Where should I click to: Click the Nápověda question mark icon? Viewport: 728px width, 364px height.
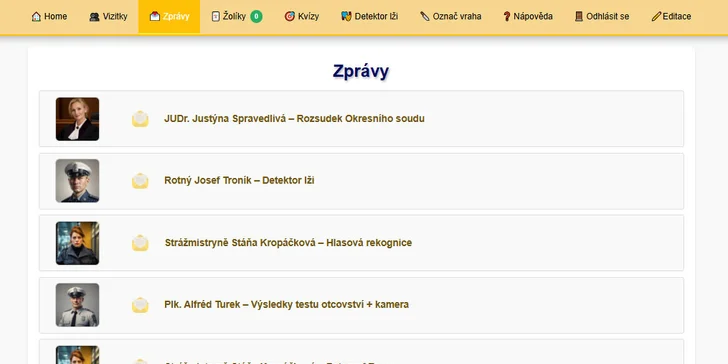point(507,16)
